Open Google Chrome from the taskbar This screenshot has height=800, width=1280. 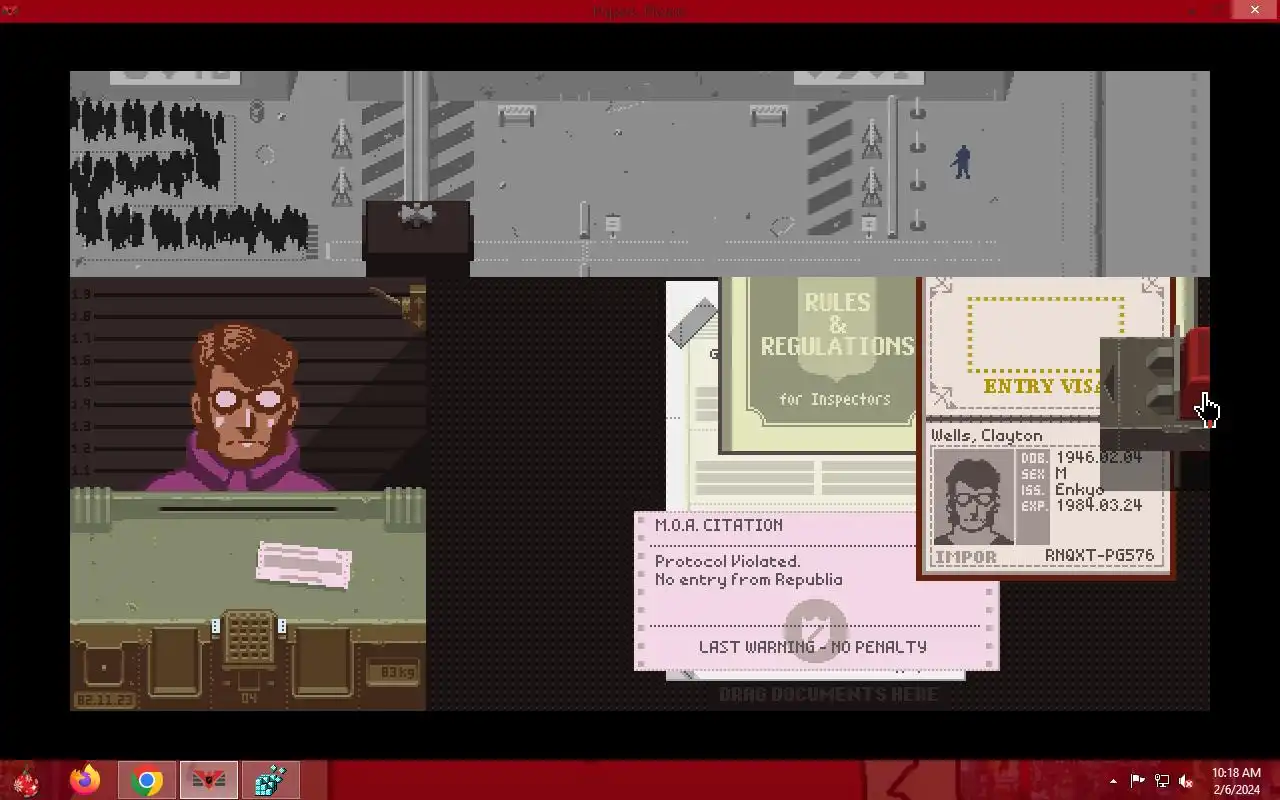[147, 780]
